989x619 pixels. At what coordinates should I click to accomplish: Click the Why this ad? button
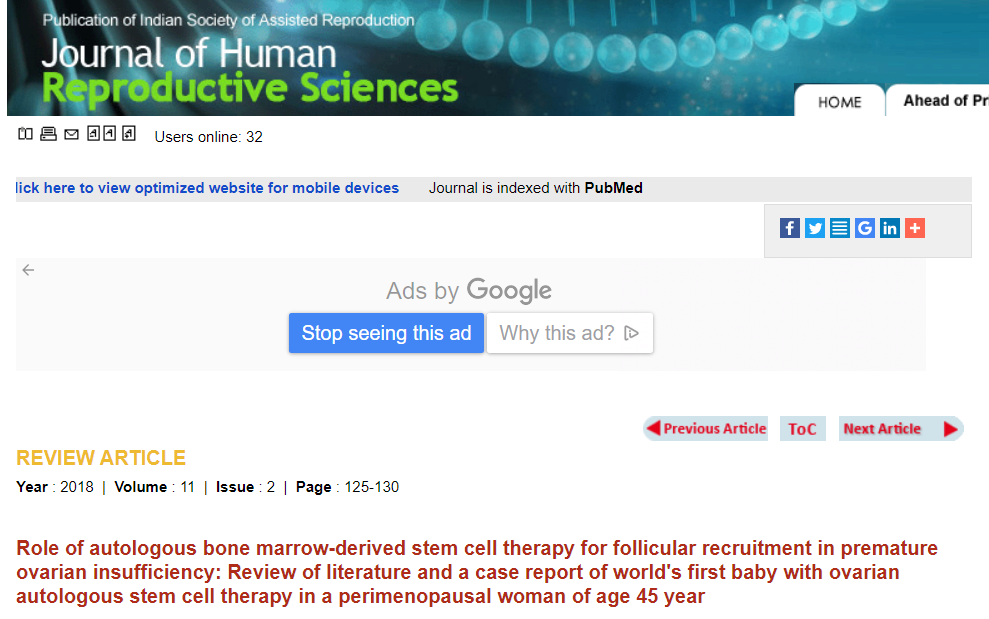[570, 333]
